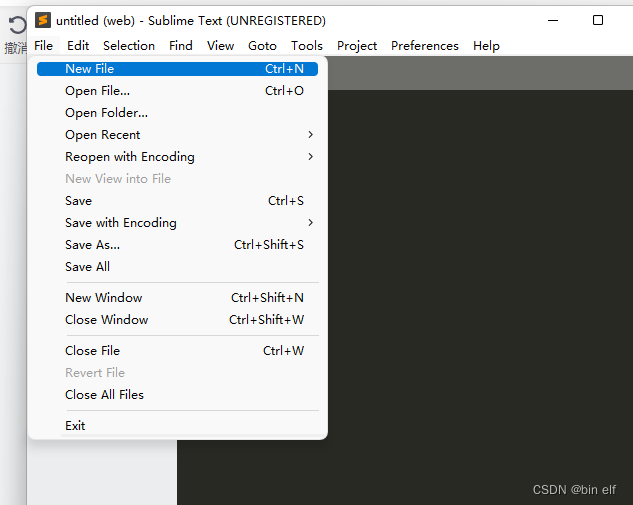
Task: Open the Project menu
Action: coord(357,46)
